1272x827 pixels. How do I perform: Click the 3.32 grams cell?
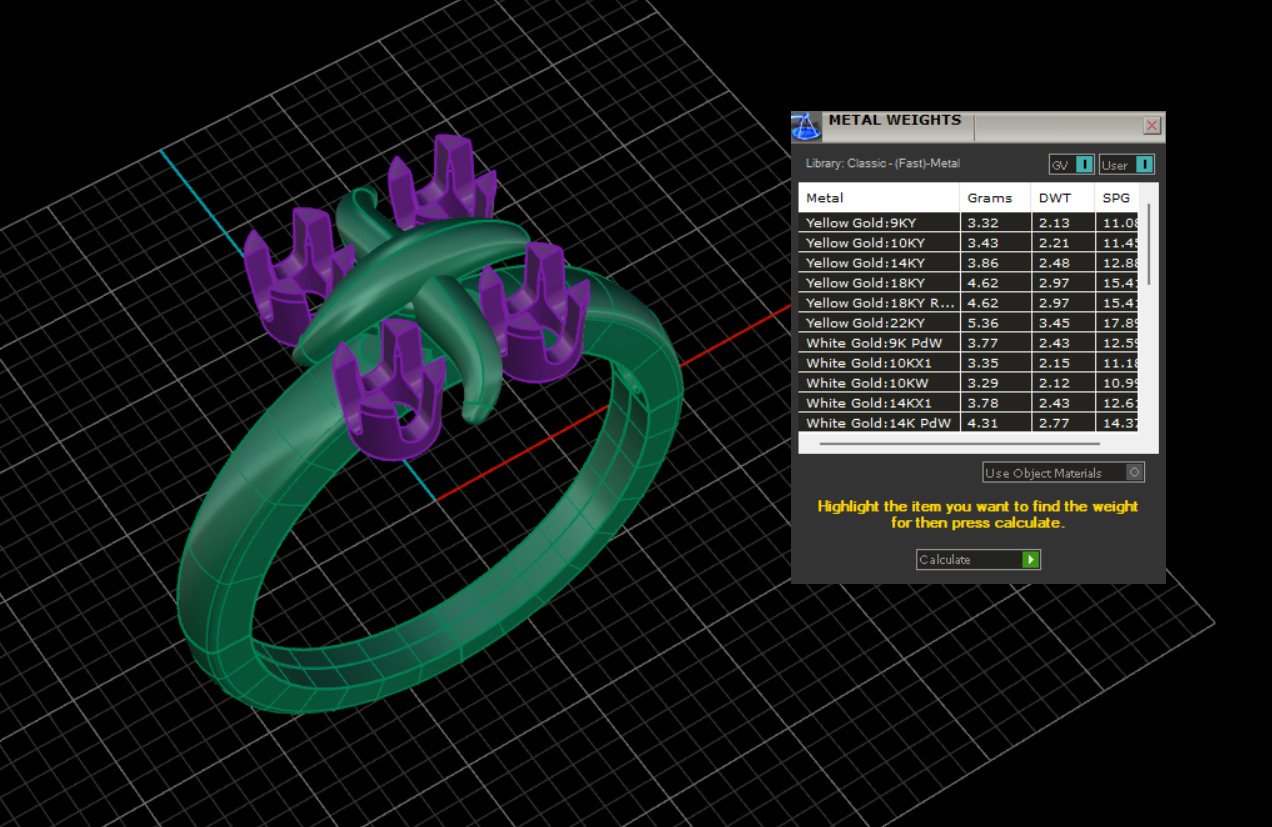coord(995,223)
